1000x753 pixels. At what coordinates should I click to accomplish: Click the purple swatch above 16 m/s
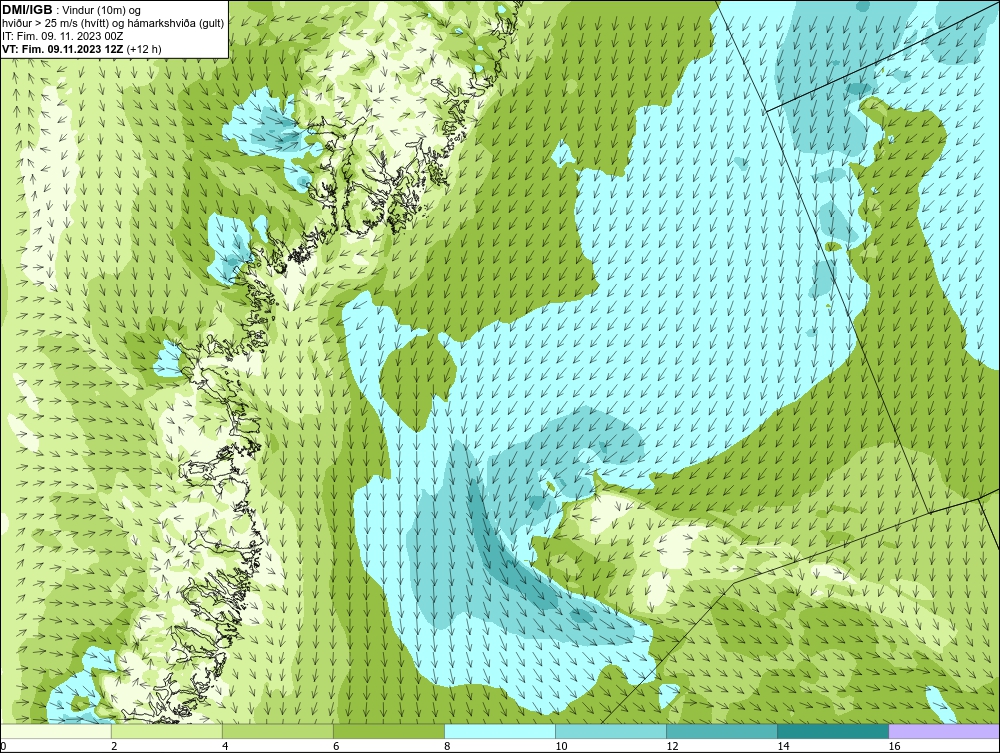click(x=944, y=731)
